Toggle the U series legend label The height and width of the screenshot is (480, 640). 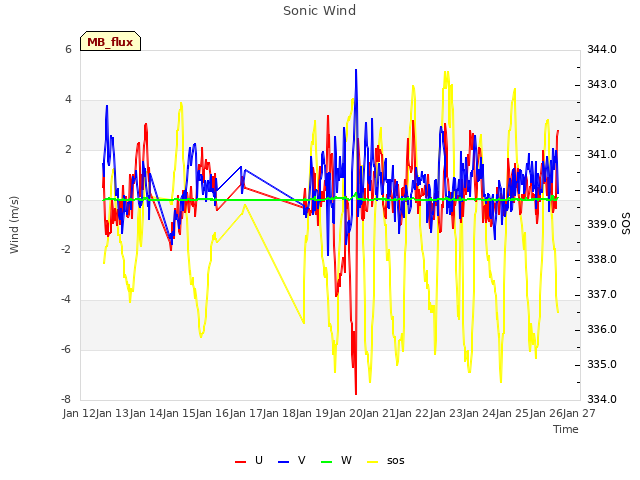pos(259,460)
